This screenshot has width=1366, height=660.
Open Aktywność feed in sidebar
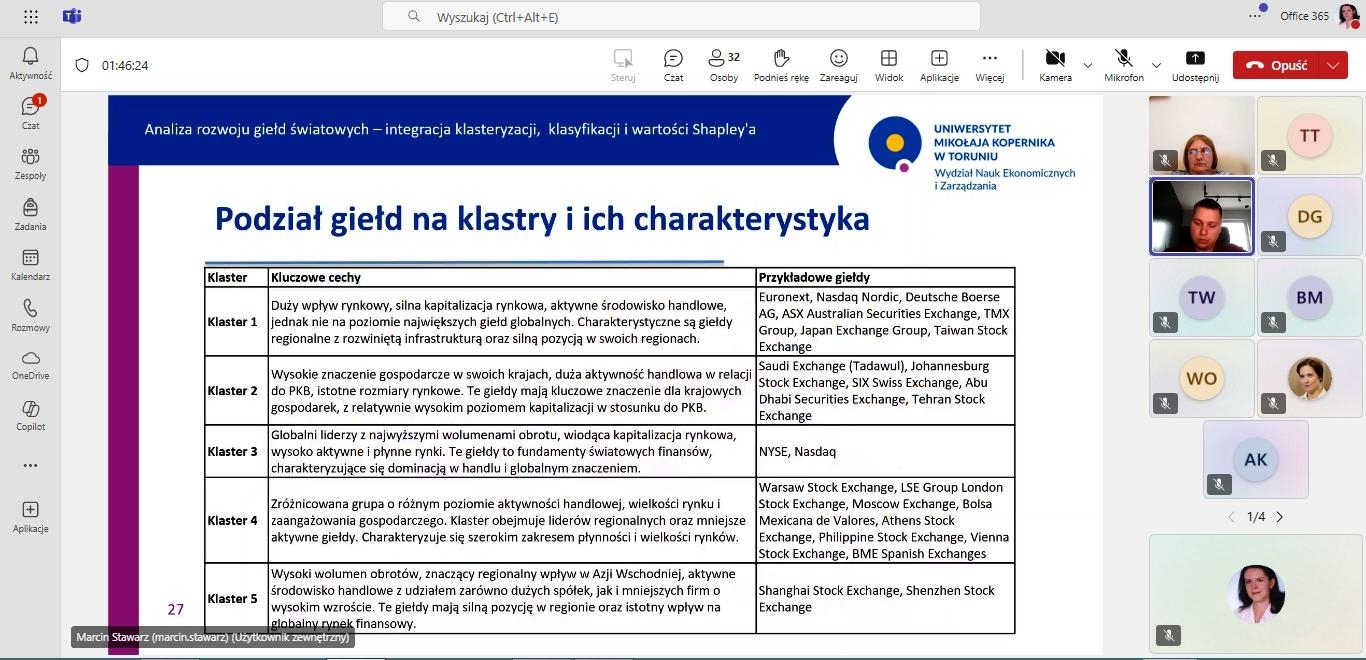tap(30, 62)
